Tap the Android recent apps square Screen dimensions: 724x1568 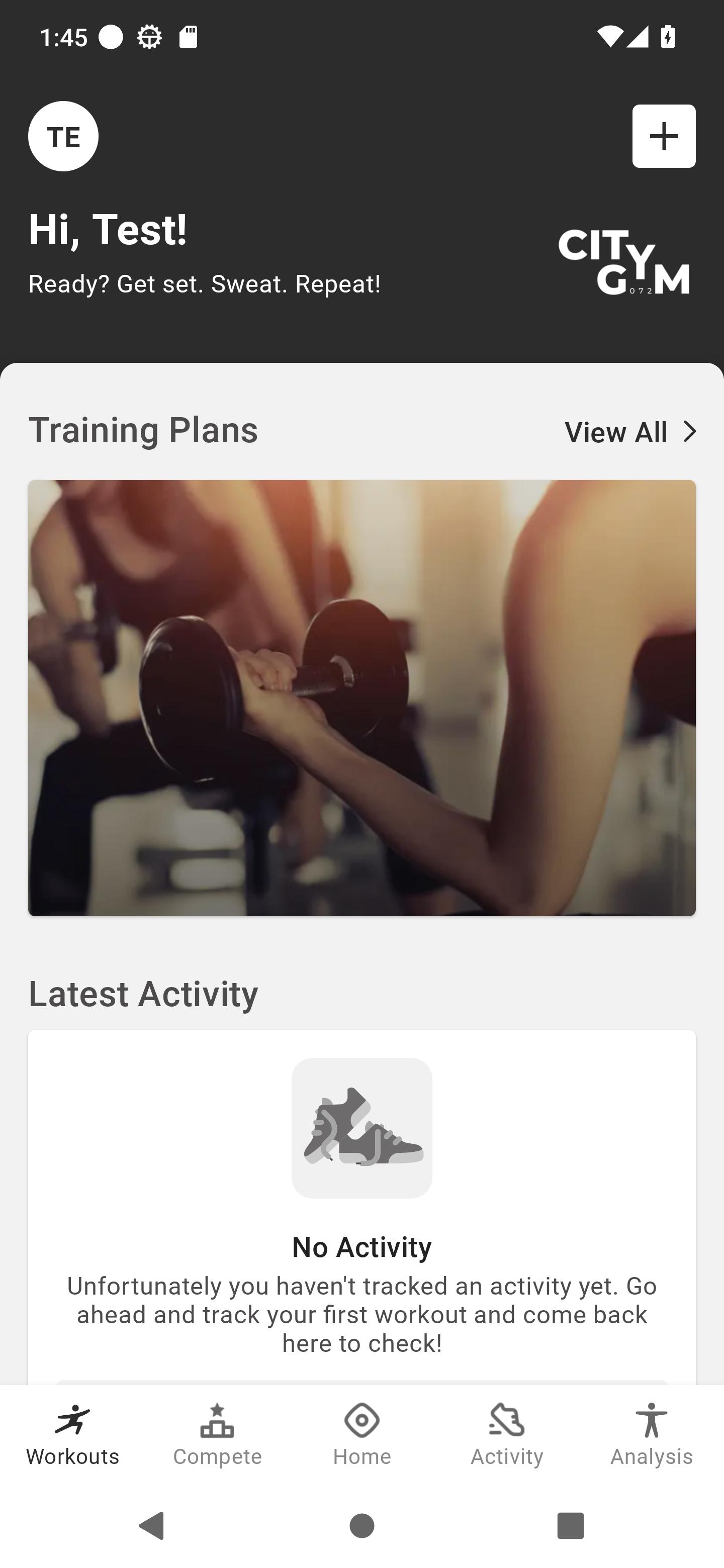pyautogui.click(x=571, y=1525)
